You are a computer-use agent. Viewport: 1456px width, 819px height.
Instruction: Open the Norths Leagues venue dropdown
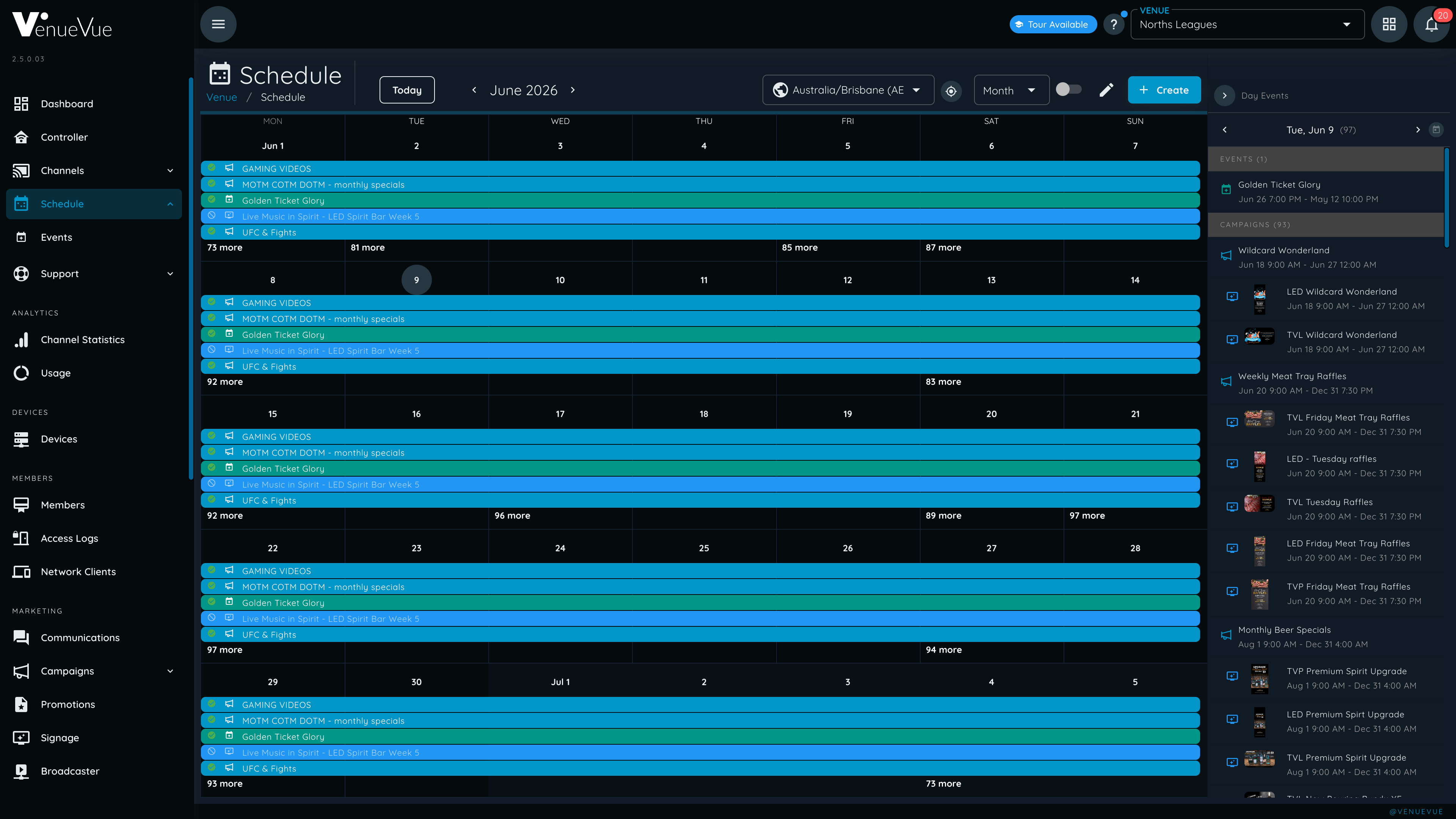tap(1247, 24)
